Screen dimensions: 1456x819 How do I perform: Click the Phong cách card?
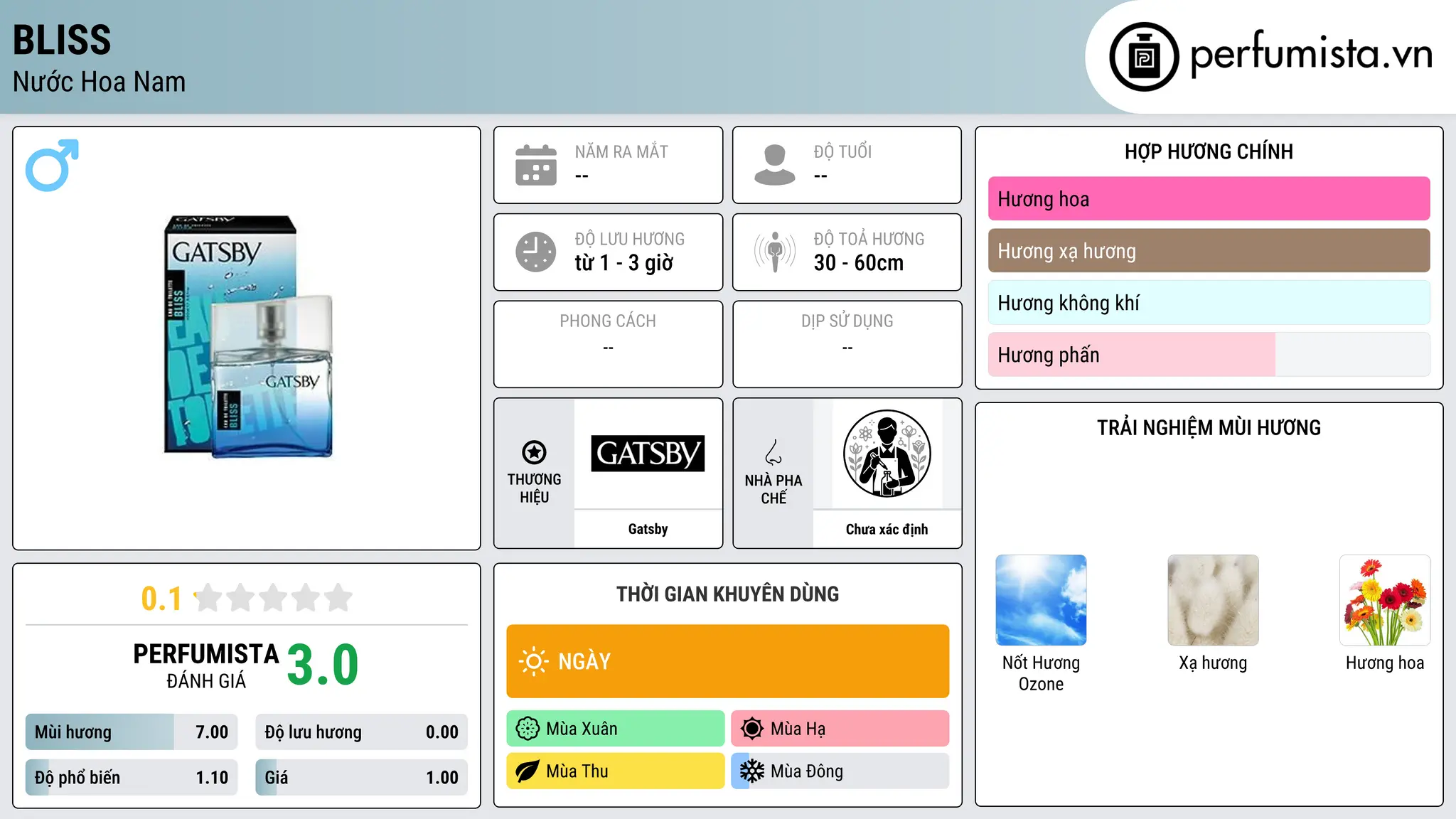[608, 344]
